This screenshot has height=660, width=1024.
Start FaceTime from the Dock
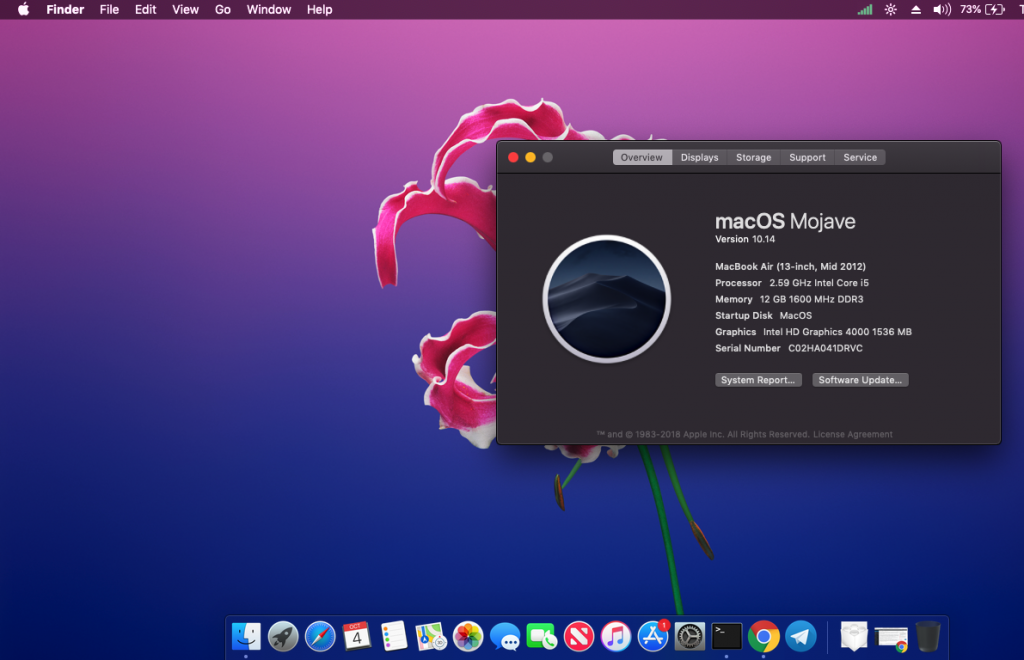point(540,636)
